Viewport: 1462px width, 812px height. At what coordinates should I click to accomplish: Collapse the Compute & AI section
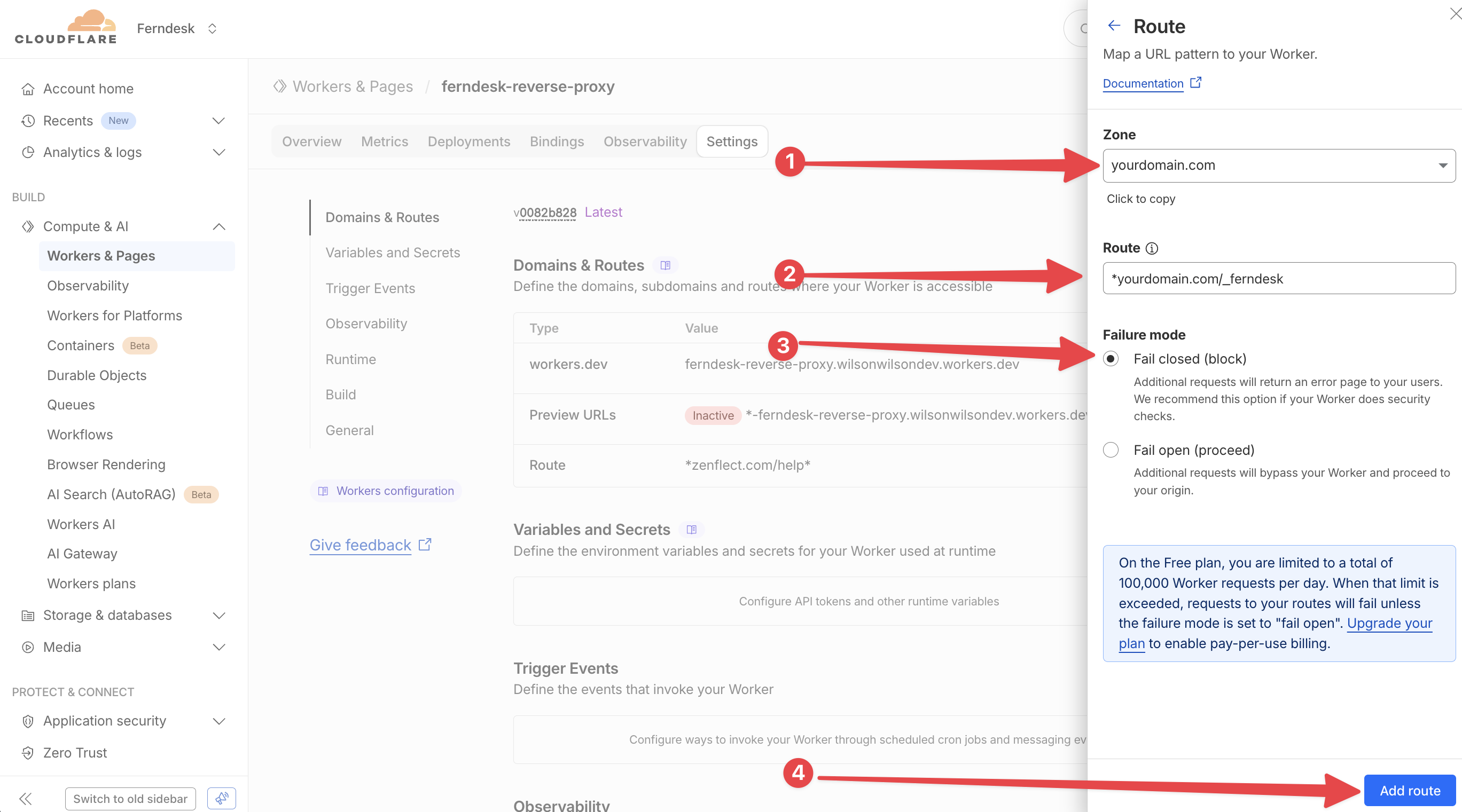(x=219, y=227)
